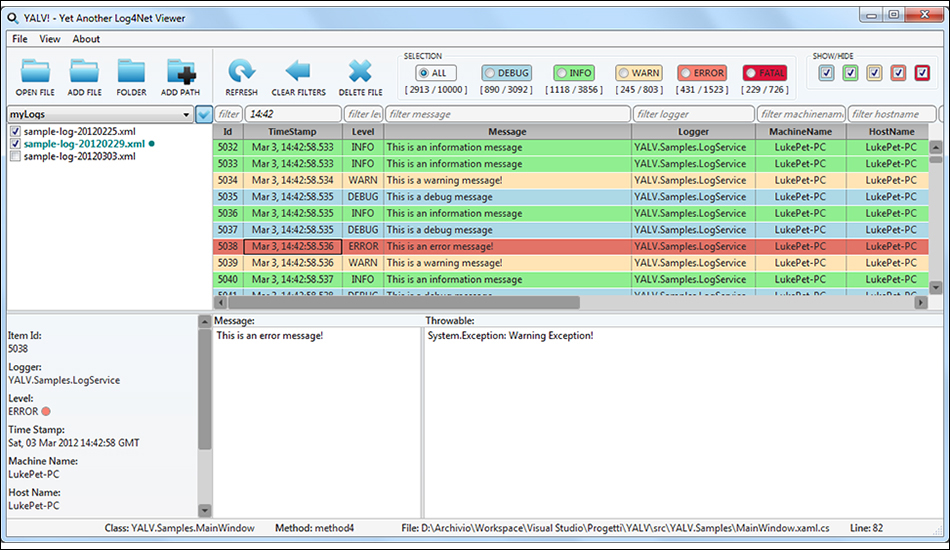Click the Add Path icon

pyautogui.click(x=181, y=71)
